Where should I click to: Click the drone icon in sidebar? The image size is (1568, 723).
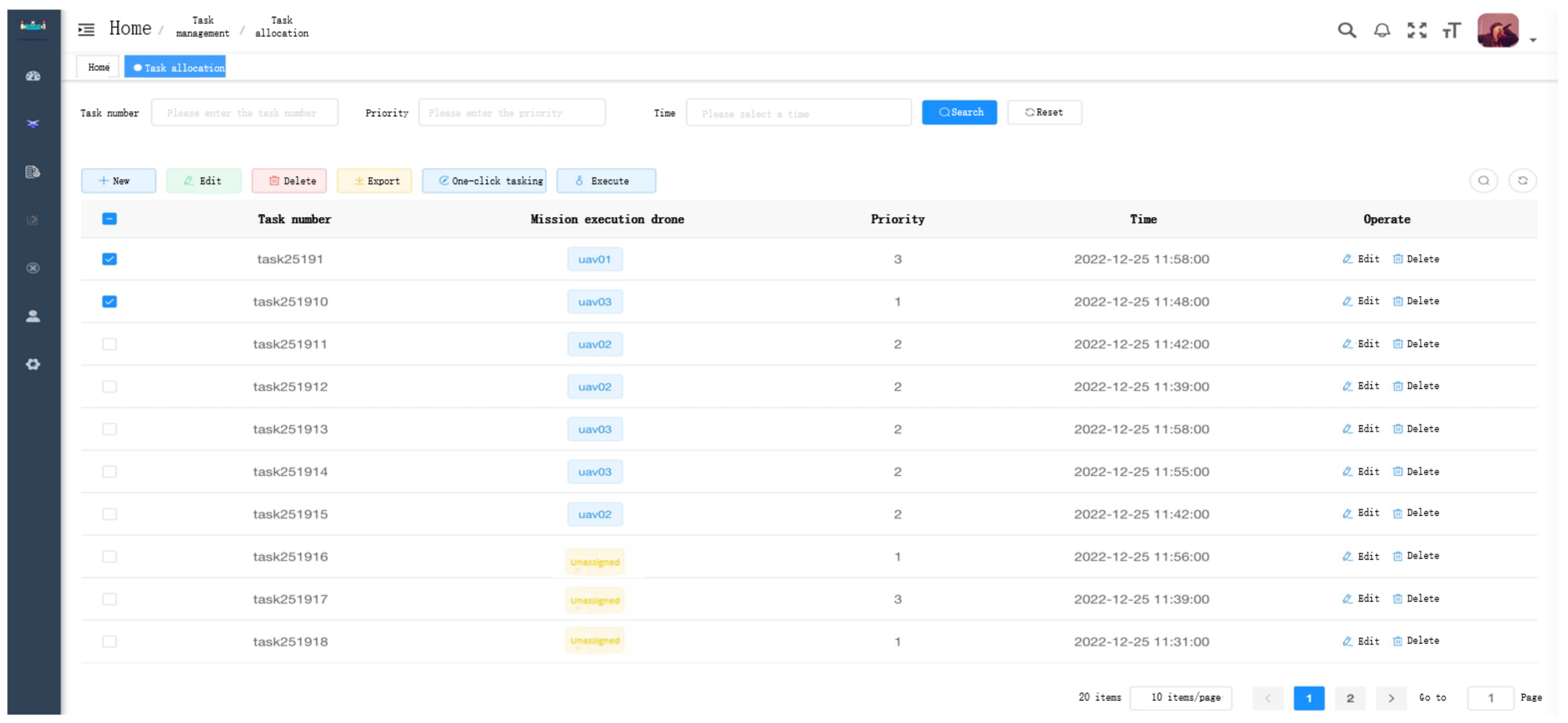pos(33,124)
